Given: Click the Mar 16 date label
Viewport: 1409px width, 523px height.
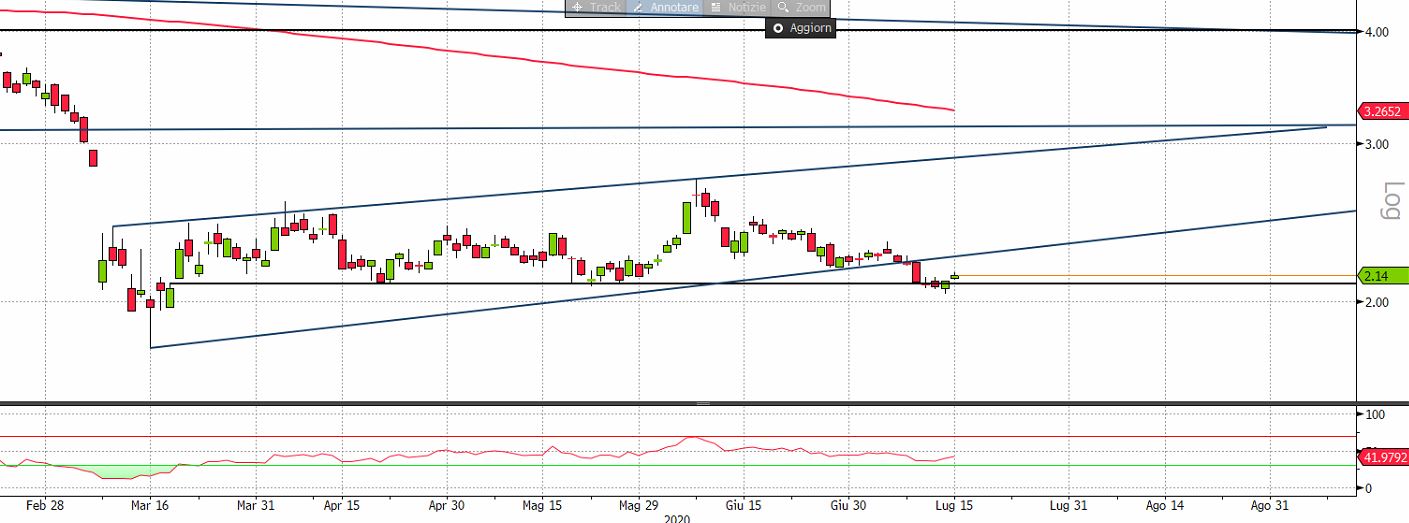Looking at the screenshot, I should click(x=148, y=506).
